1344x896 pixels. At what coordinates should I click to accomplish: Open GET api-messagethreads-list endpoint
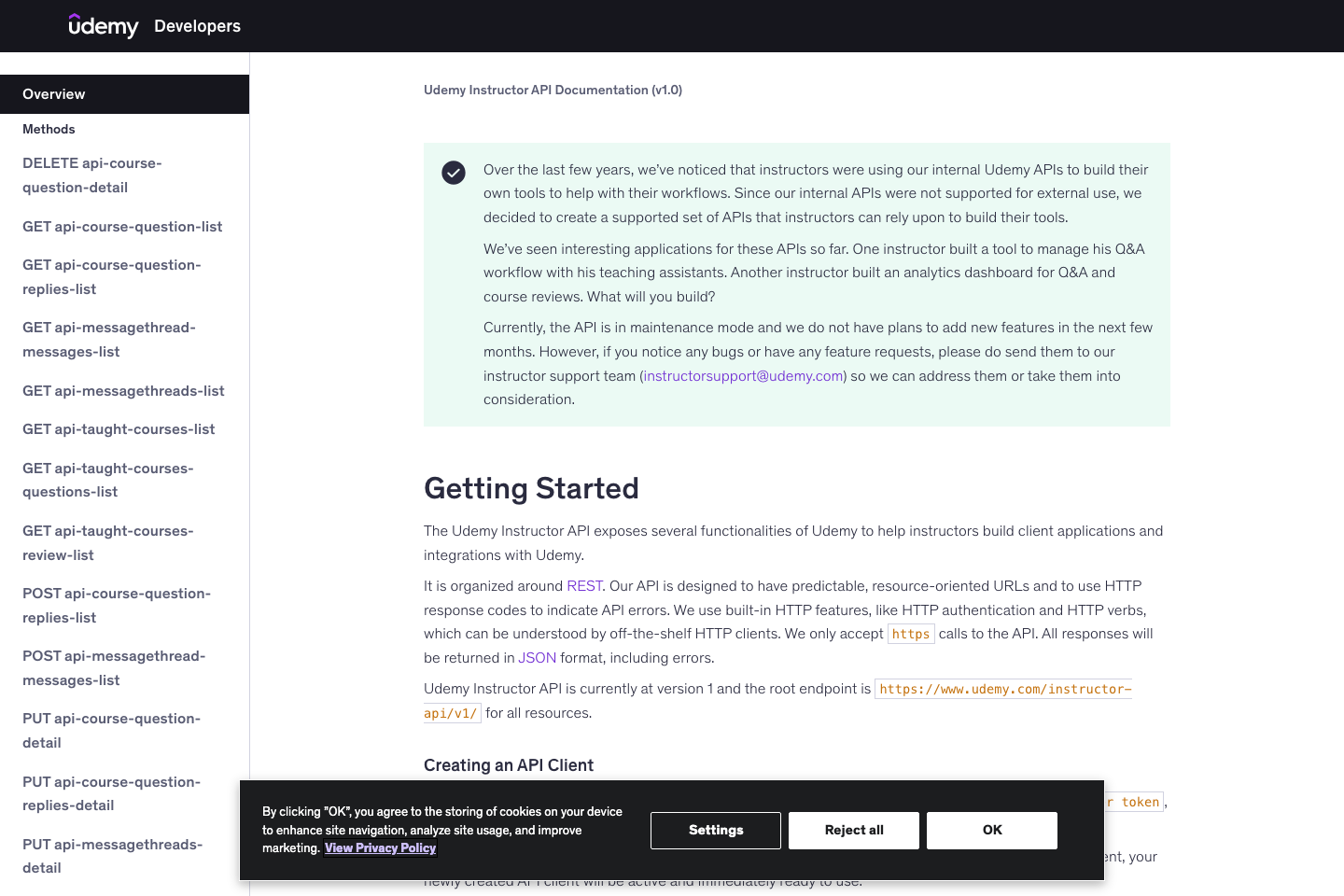point(123,391)
